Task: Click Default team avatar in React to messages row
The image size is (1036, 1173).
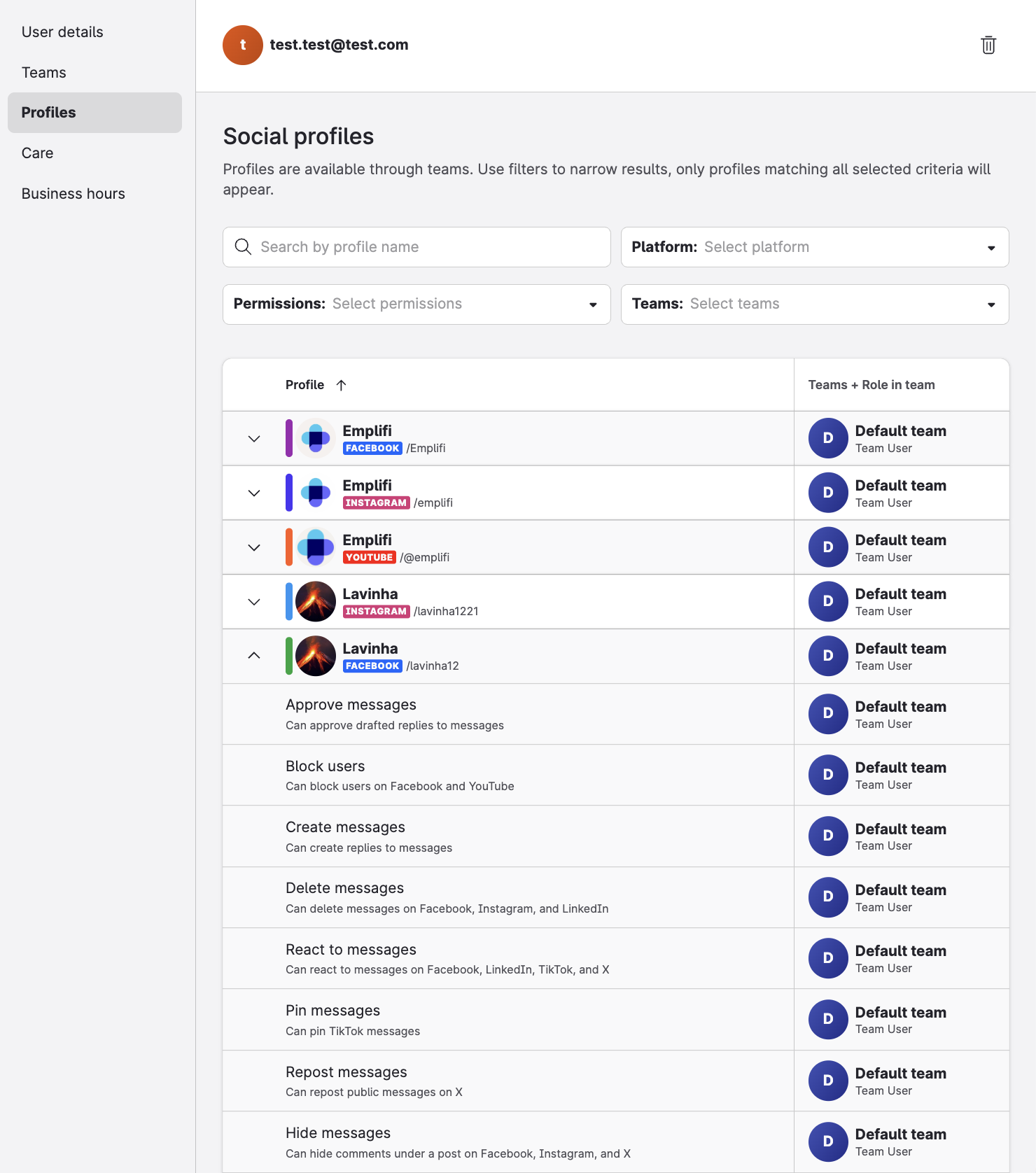Action: coord(828,958)
